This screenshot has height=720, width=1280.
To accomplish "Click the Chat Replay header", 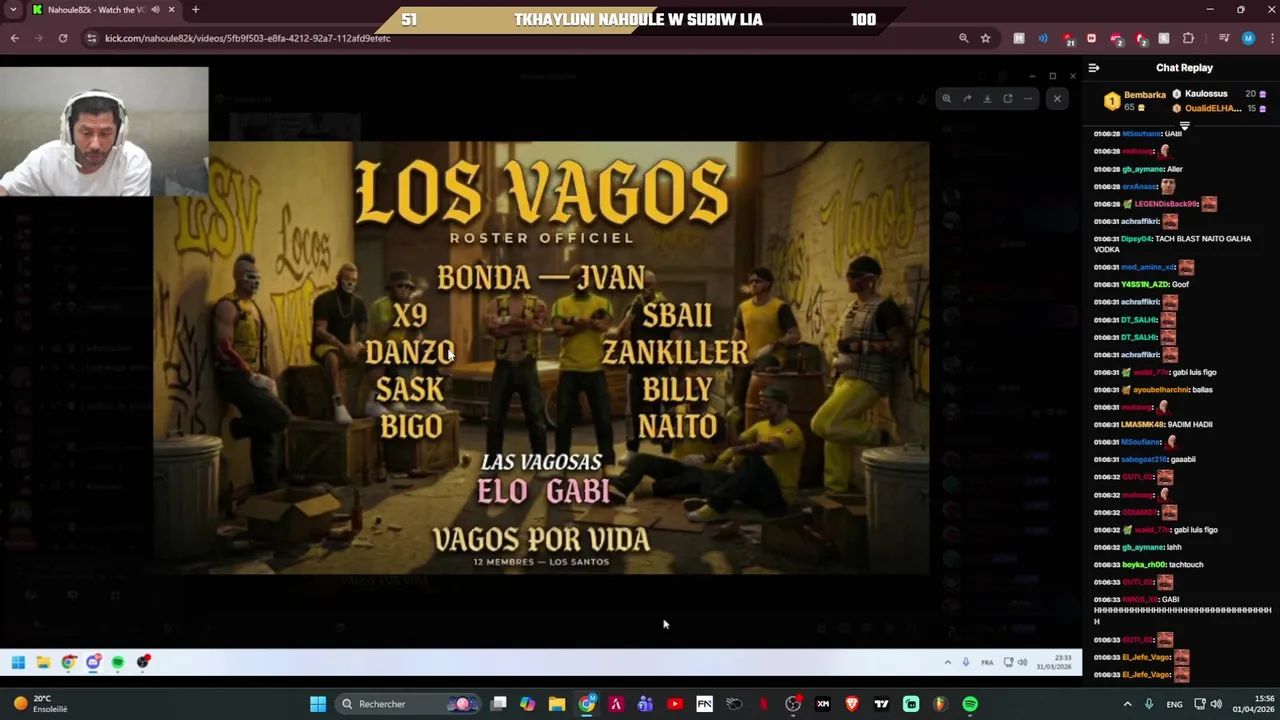I will point(1184,68).
